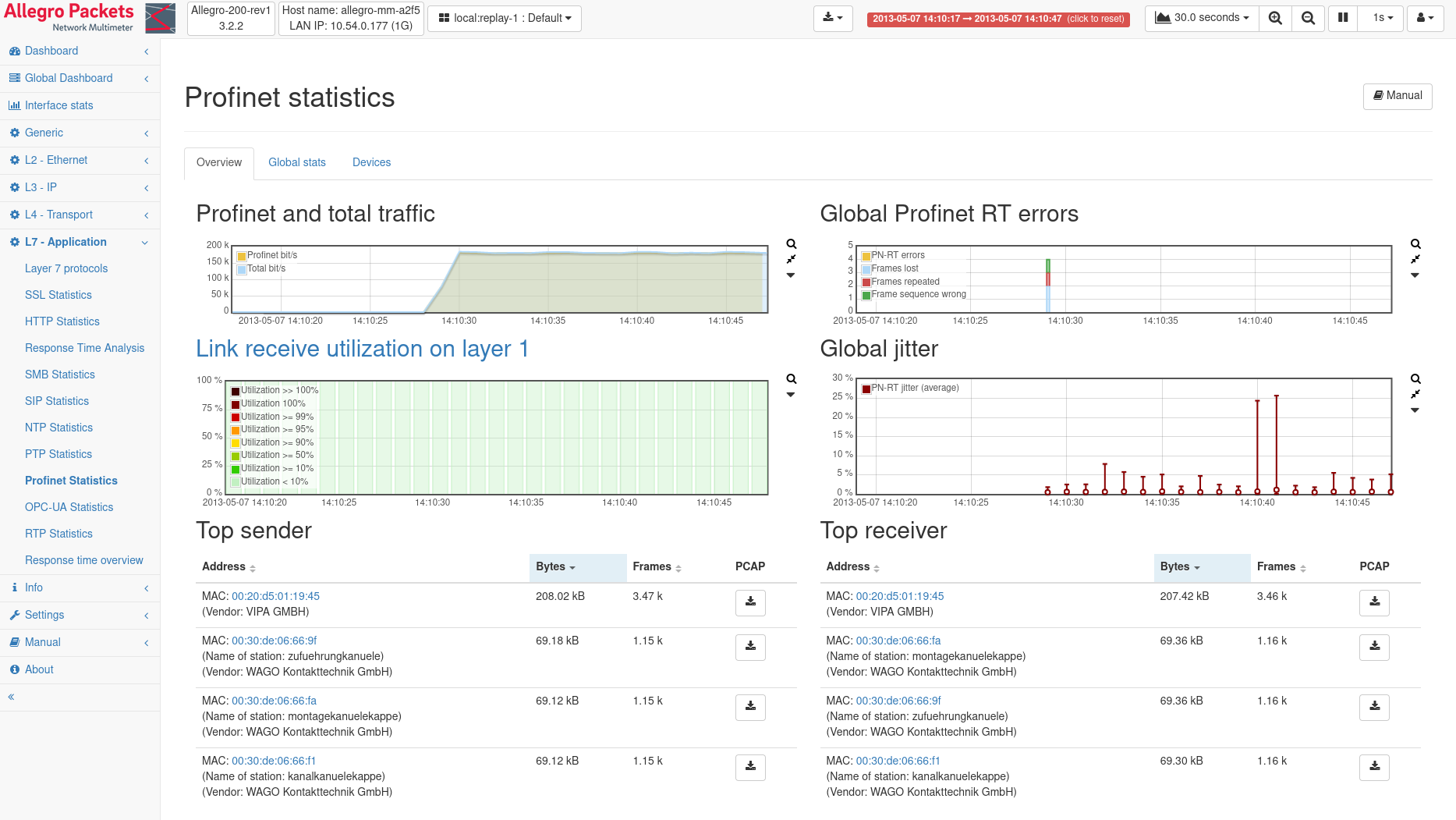Open magnifier on Profinet and total traffic graph
The width and height of the screenshot is (1456, 820).
click(x=791, y=244)
